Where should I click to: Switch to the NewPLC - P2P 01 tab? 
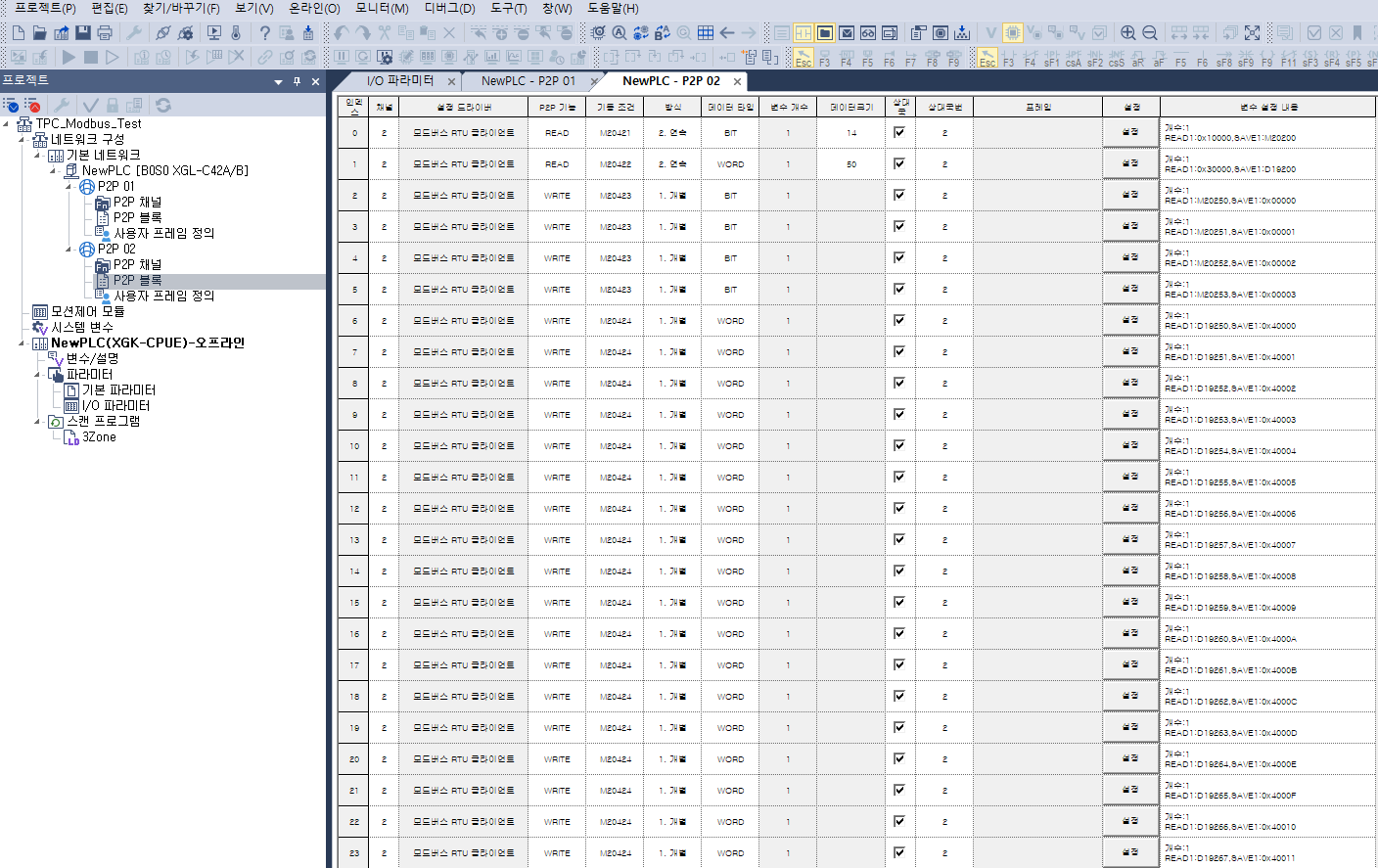click(528, 81)
